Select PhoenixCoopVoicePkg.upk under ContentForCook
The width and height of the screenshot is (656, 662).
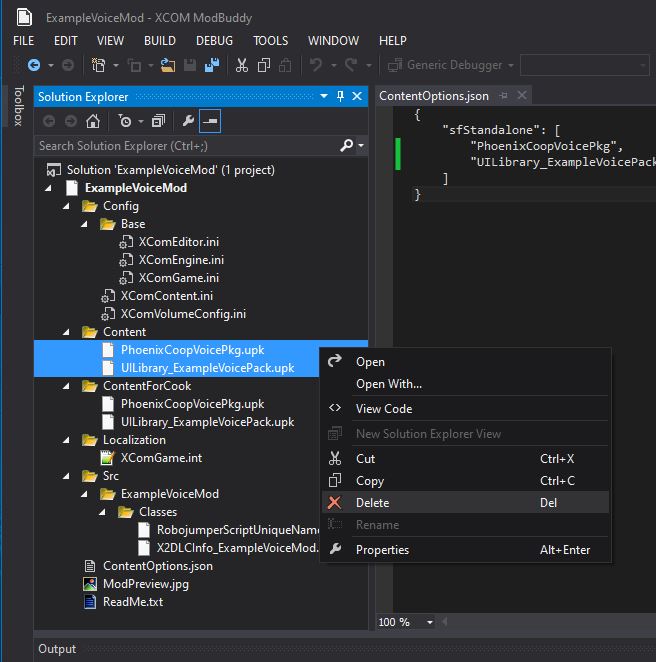click(192, 404)
